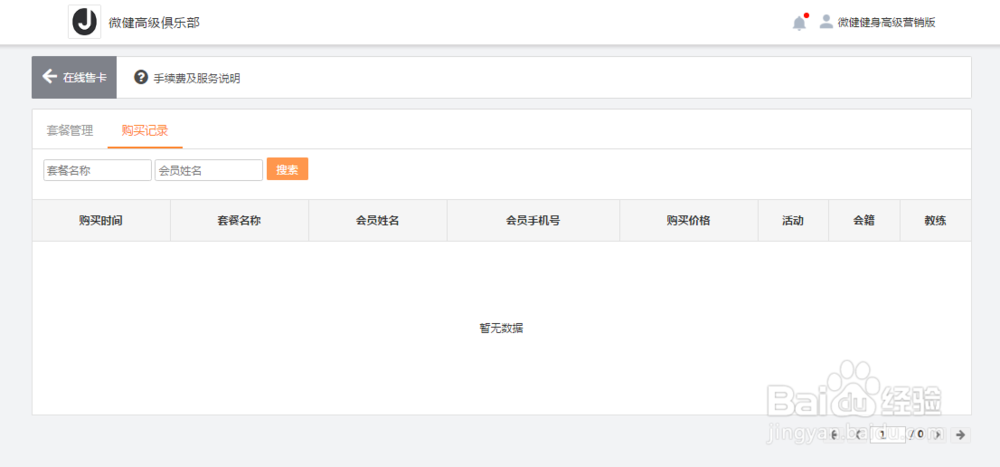The width and height of the screenshot is (1000, 467).
Task: Go to the next page chevron
Action: 938,435
